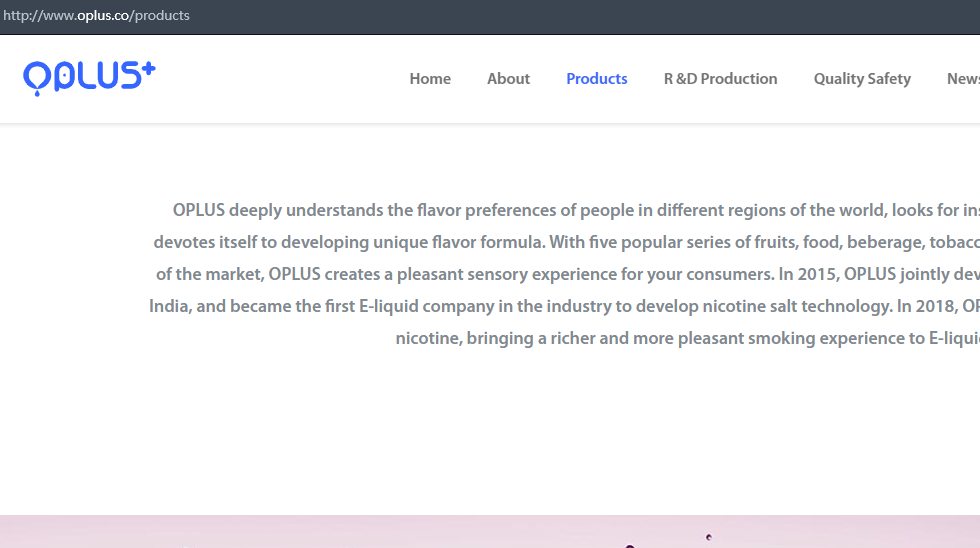The height and width of the screenshot is (548, 980).
Task: Click the droplet-shaped O in the logo
Action: click(36, 78)
